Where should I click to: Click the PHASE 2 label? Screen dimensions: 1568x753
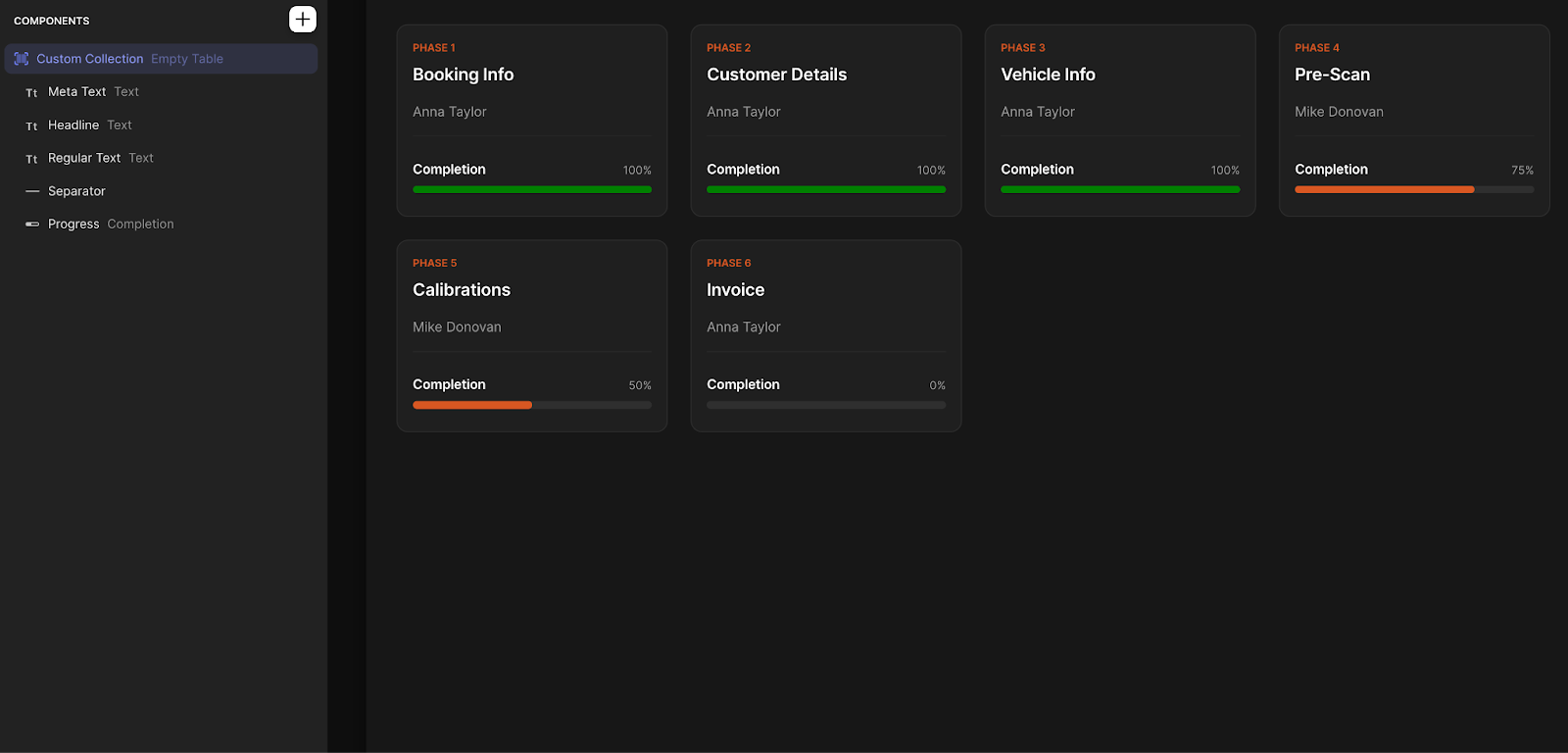coord(729,48)
